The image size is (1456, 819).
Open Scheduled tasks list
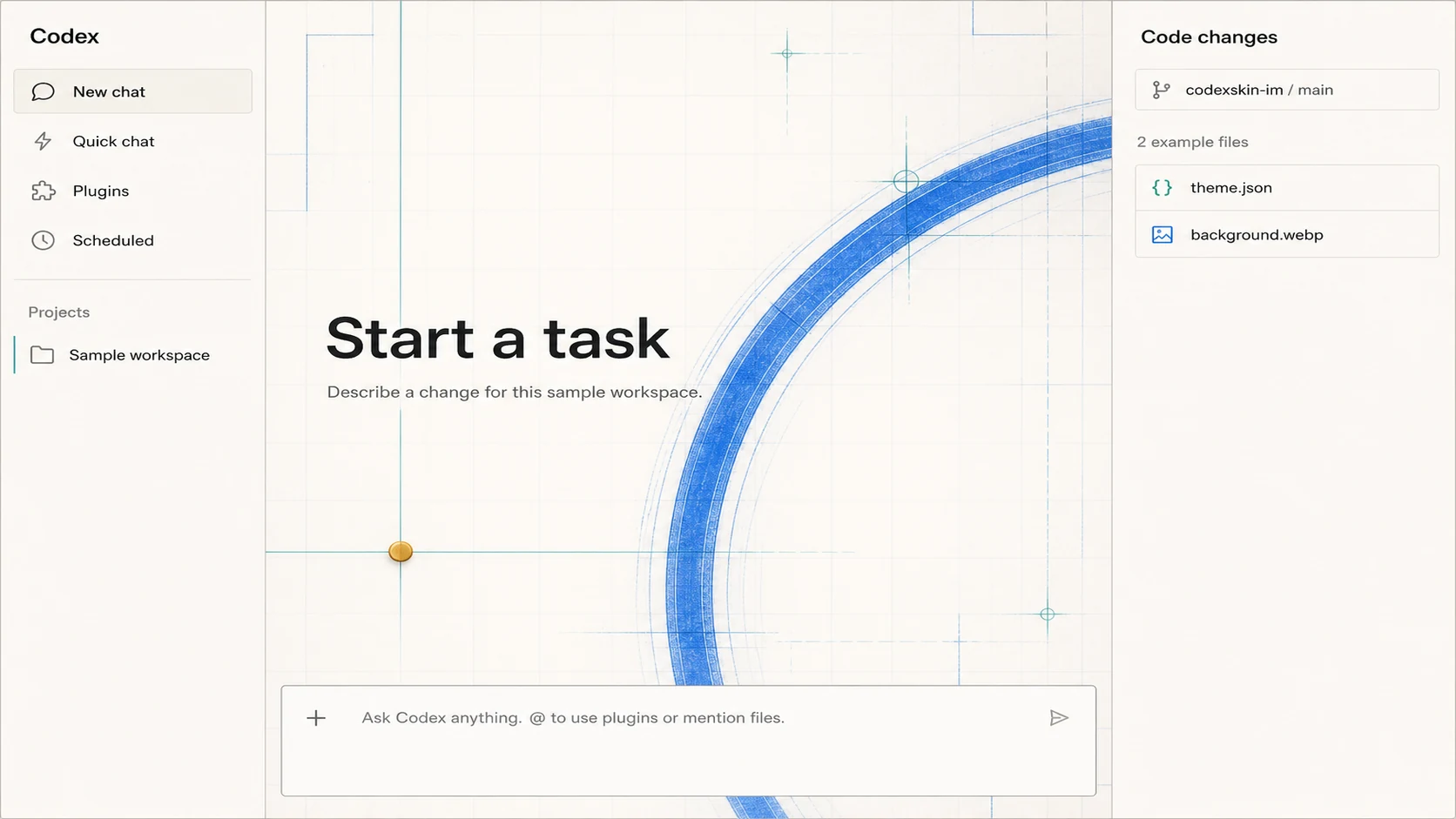(133, 240)
